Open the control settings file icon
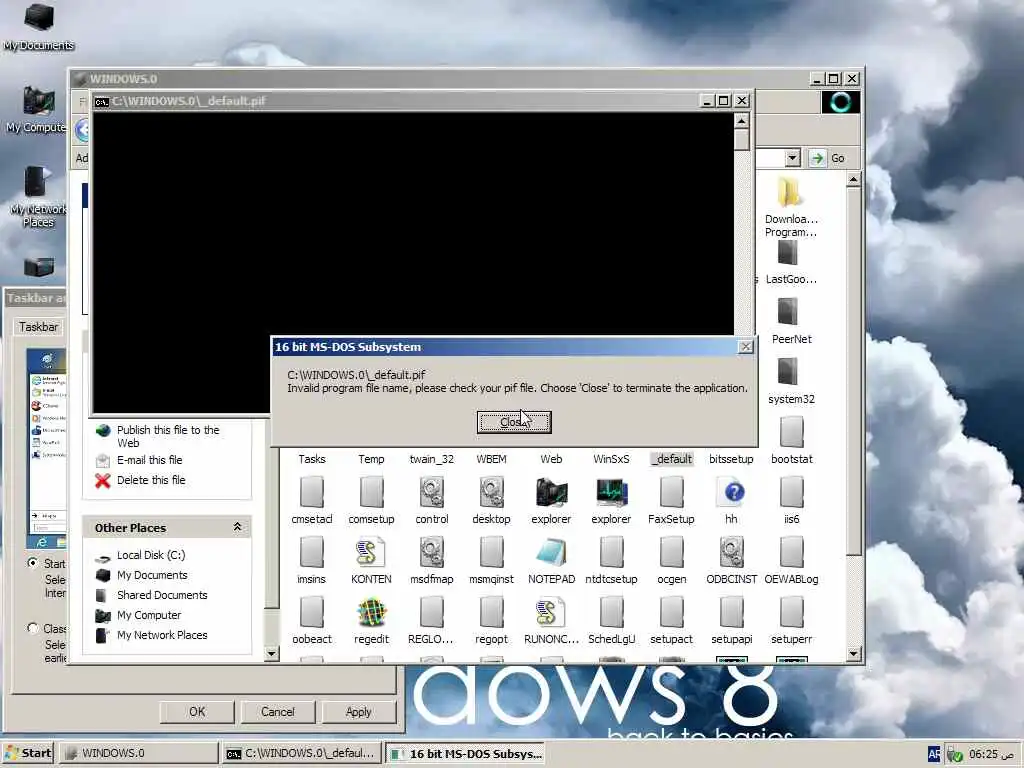 point(432,492)
